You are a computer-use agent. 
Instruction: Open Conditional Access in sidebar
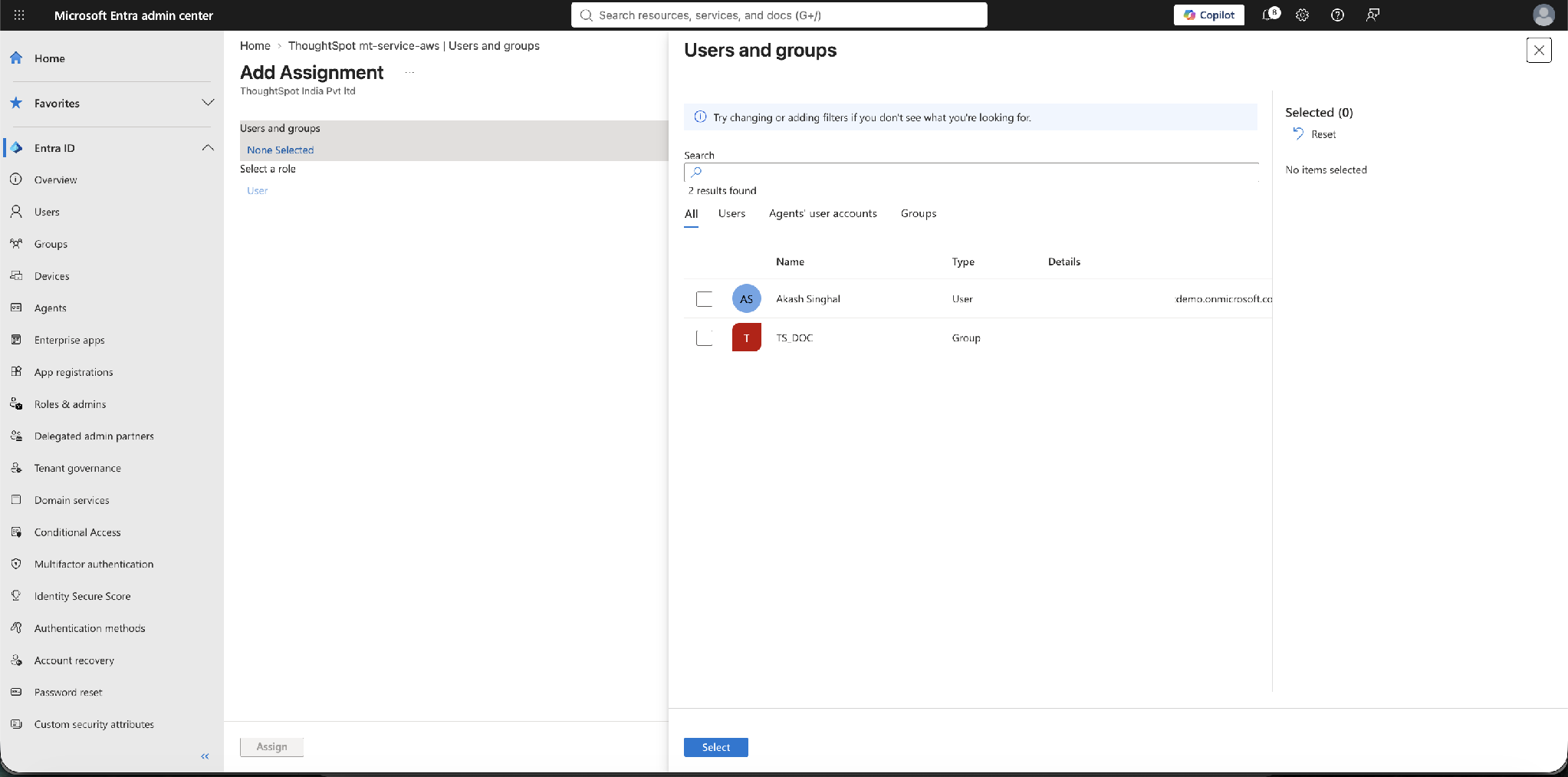[x=77, y=532]
